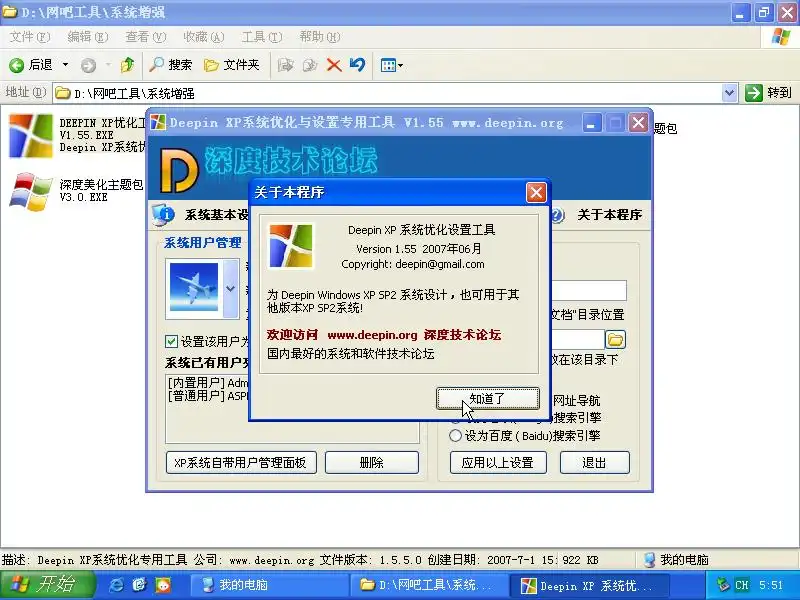Minimize the Deepin XP tool window
The width and height of the screenshot is (800, 600).
[x=591, y=123]
